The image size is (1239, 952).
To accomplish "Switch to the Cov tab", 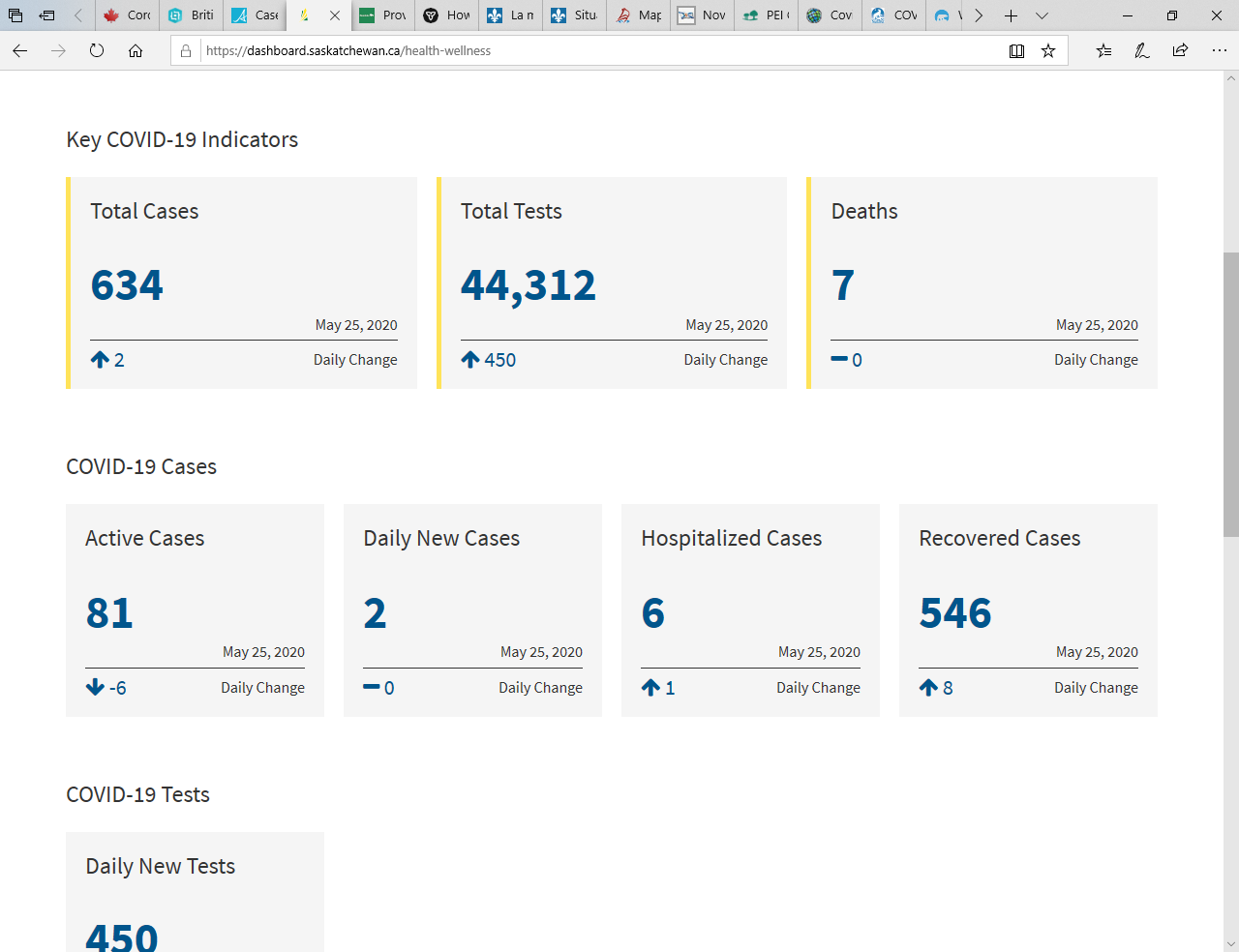I will [830, 15].
